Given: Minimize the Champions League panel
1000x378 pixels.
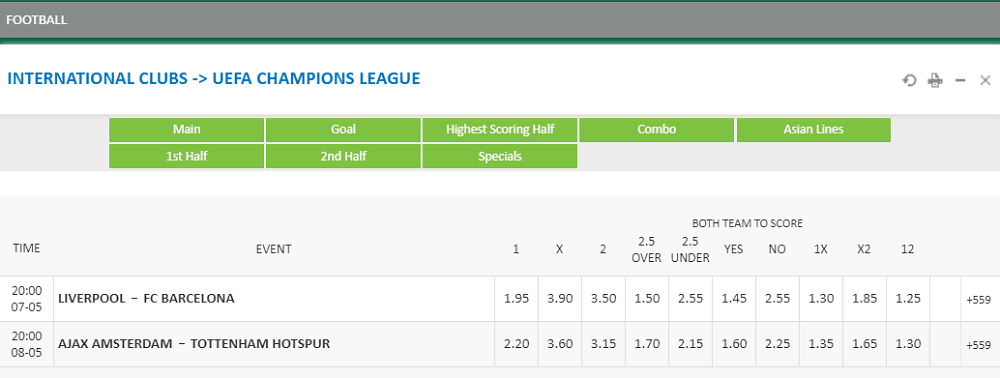Looking at the screenshot, I should [960, 80].
